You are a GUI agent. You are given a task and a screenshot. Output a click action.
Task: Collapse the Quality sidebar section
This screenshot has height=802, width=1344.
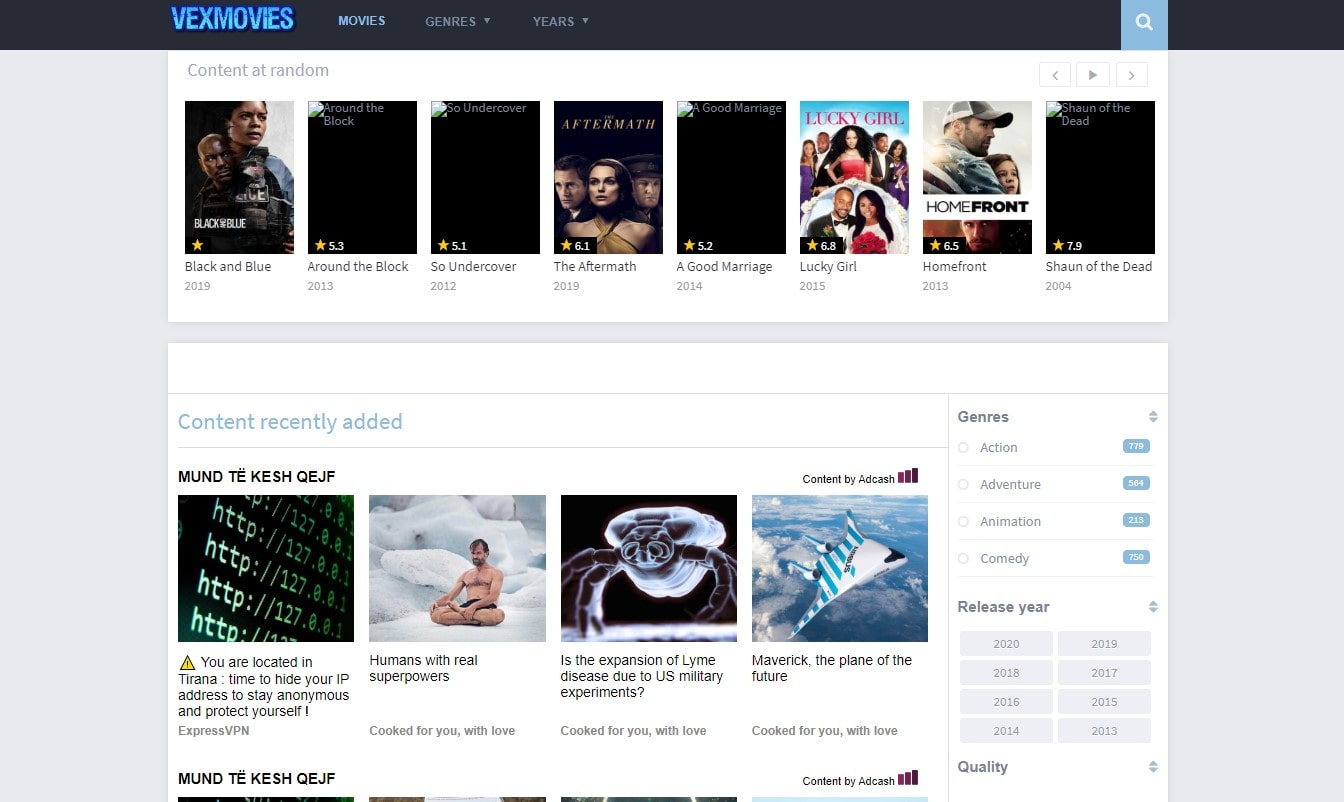pos(1153,767)
